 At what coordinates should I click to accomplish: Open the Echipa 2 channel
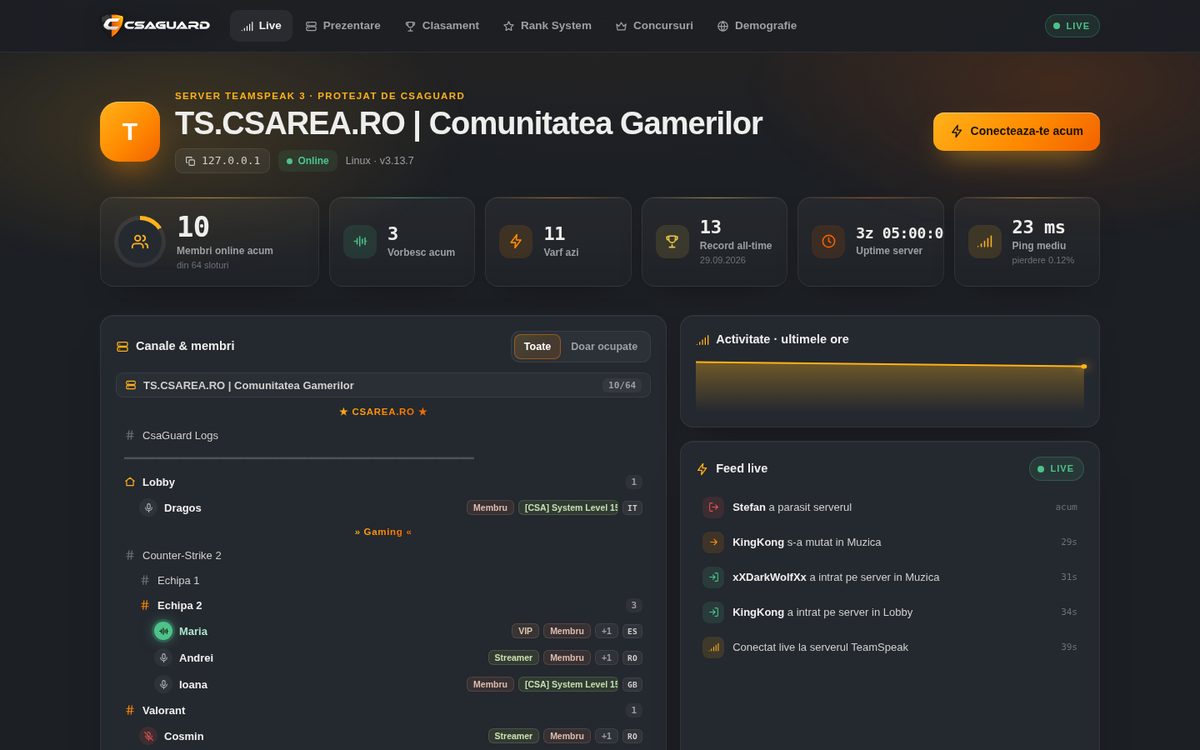point(390,605)
